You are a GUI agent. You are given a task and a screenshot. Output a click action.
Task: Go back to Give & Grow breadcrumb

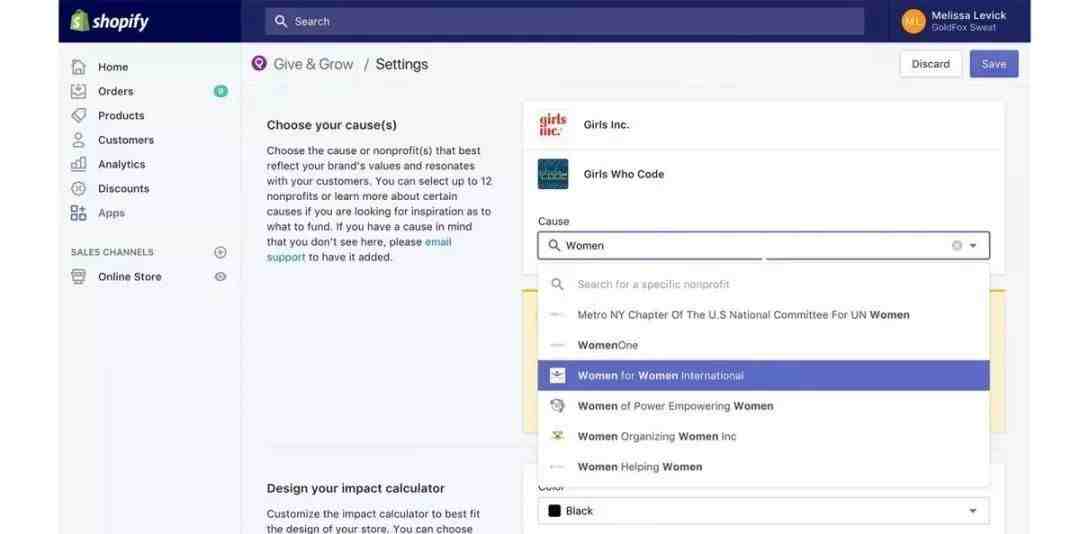point(313,64)
